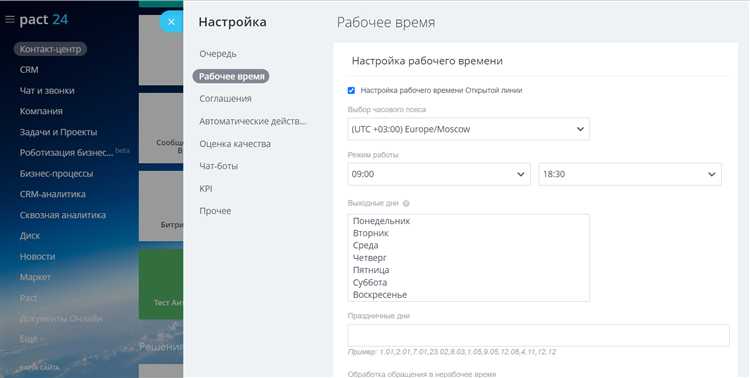Go to Задачи и Проекты

point(58,132)
